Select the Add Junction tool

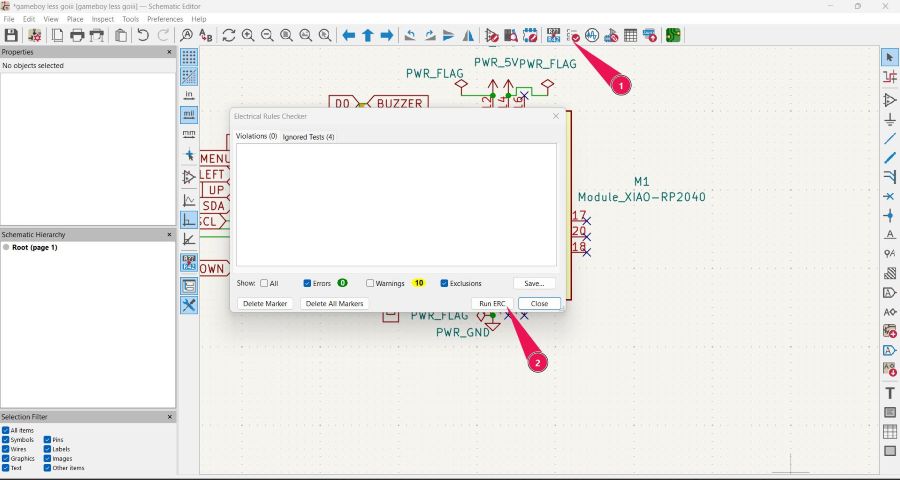[890, 215]
